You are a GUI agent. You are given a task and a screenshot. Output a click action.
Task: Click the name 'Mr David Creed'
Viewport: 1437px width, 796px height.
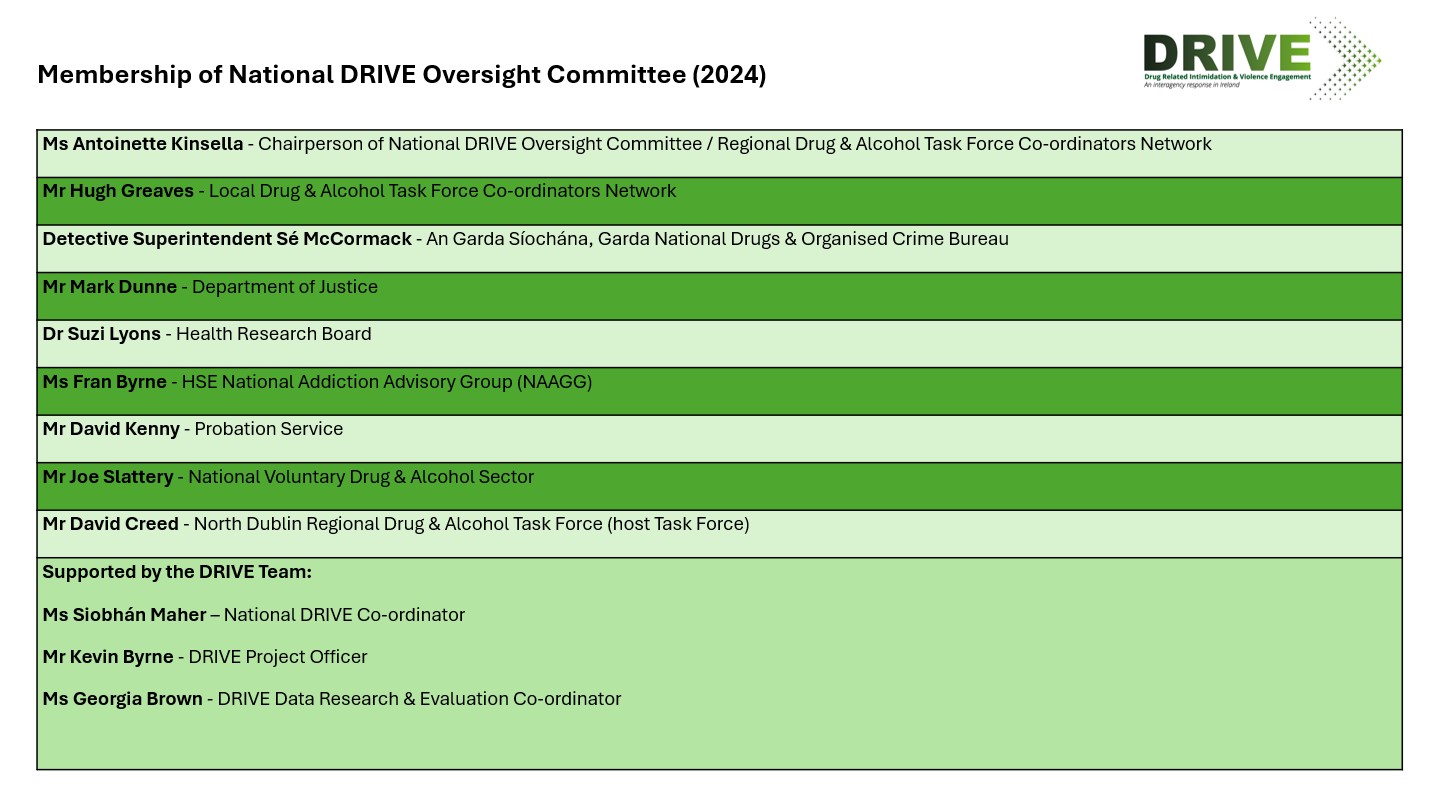coord(111,524)
